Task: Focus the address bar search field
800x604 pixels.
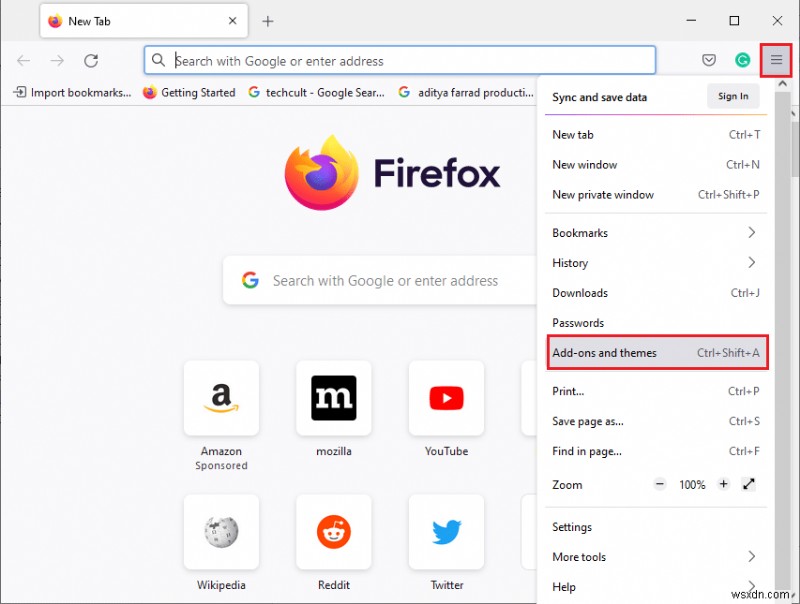Action: point(399,61)
